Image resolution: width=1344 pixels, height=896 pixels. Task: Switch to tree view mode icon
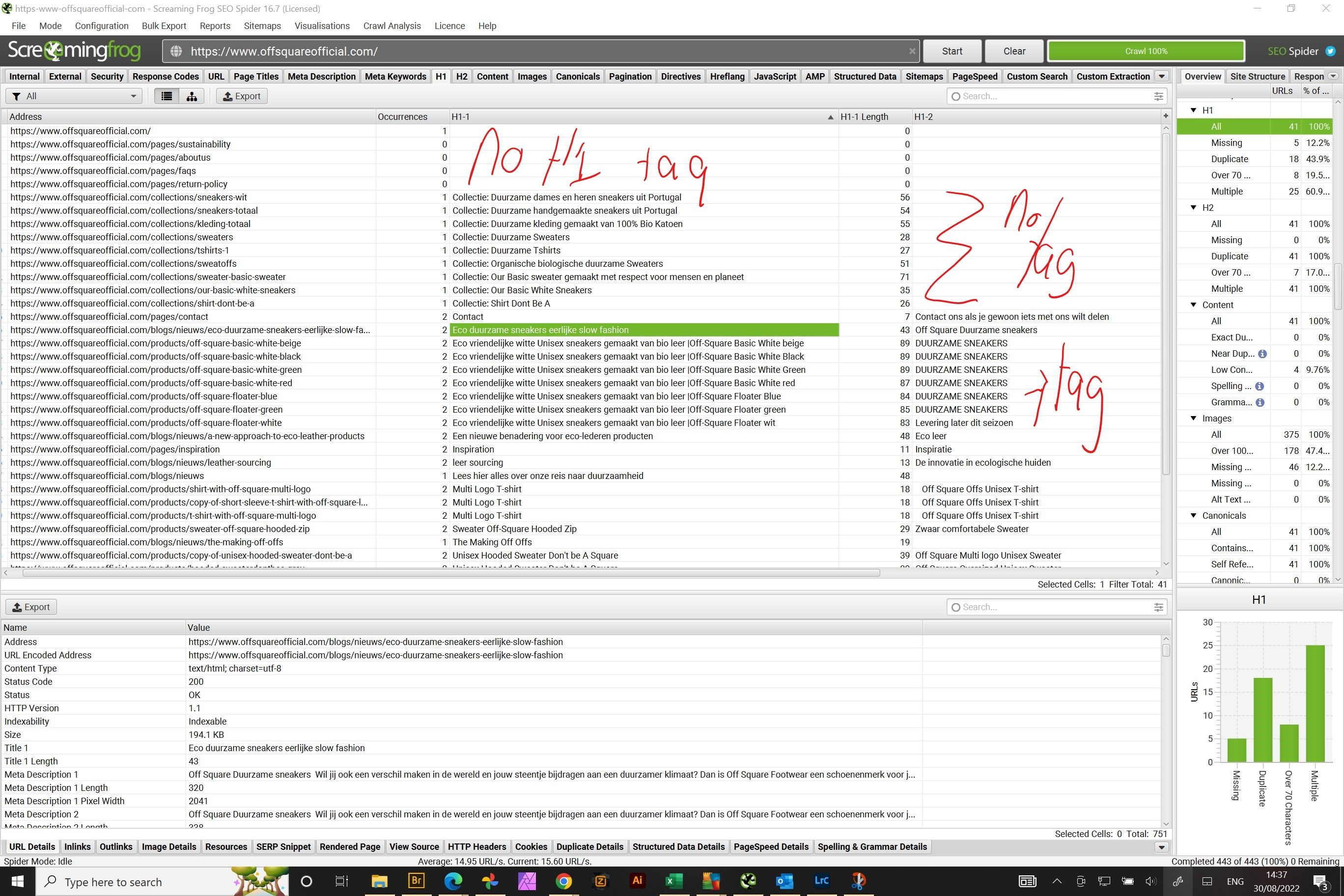[x=192, y=96]
